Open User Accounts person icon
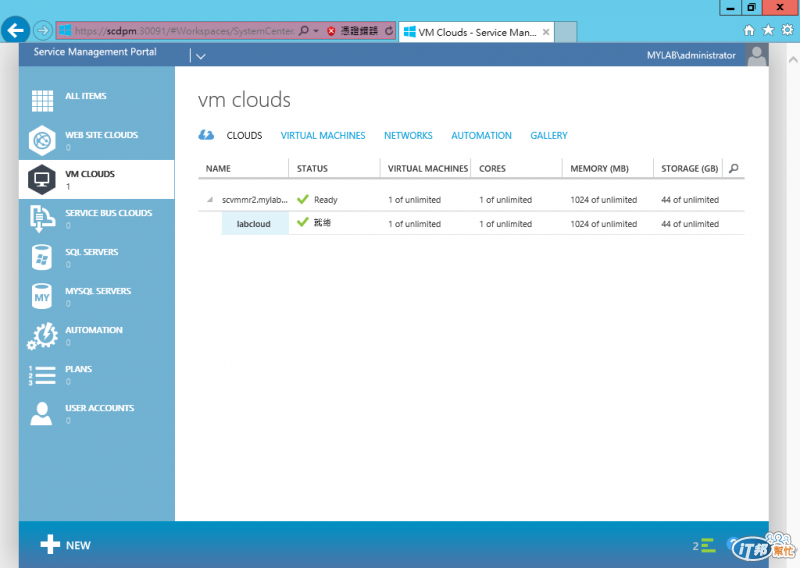800x568 pixels. 41,414
